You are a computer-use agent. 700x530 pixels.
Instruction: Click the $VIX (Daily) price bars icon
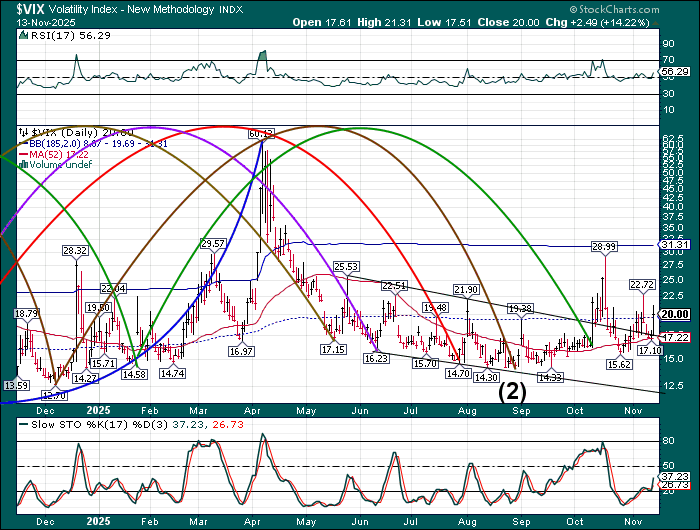tap(22, 131)
